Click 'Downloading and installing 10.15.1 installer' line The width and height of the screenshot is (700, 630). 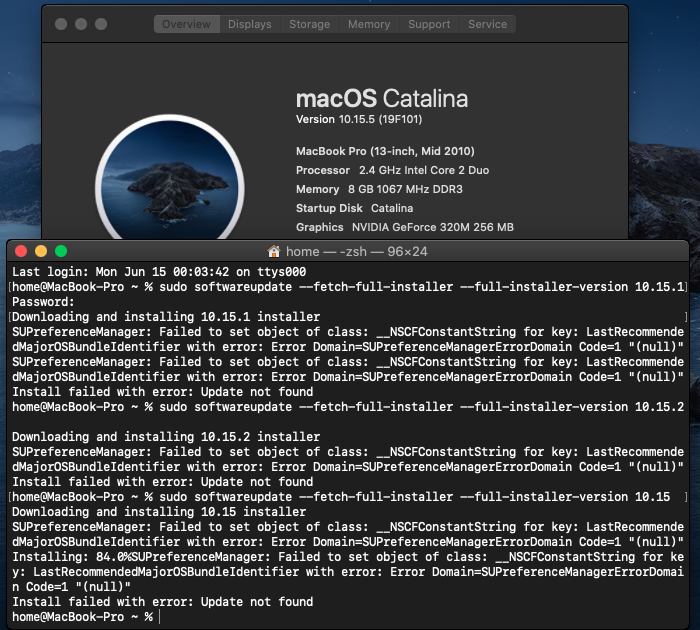[166, 317]
